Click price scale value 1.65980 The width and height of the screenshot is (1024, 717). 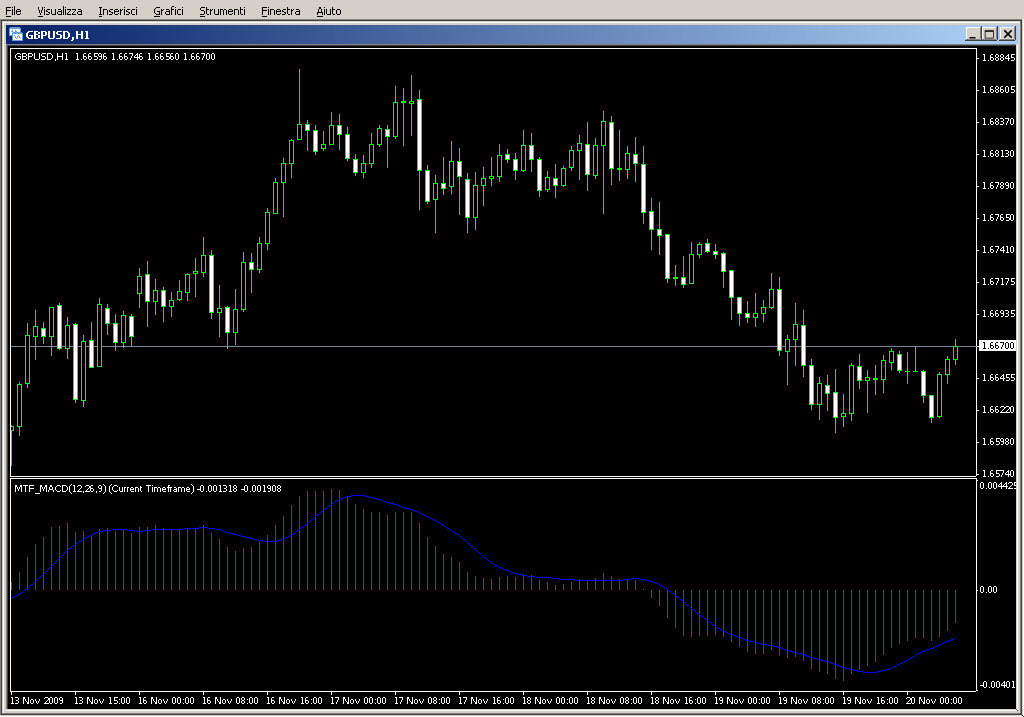(999, 441)
